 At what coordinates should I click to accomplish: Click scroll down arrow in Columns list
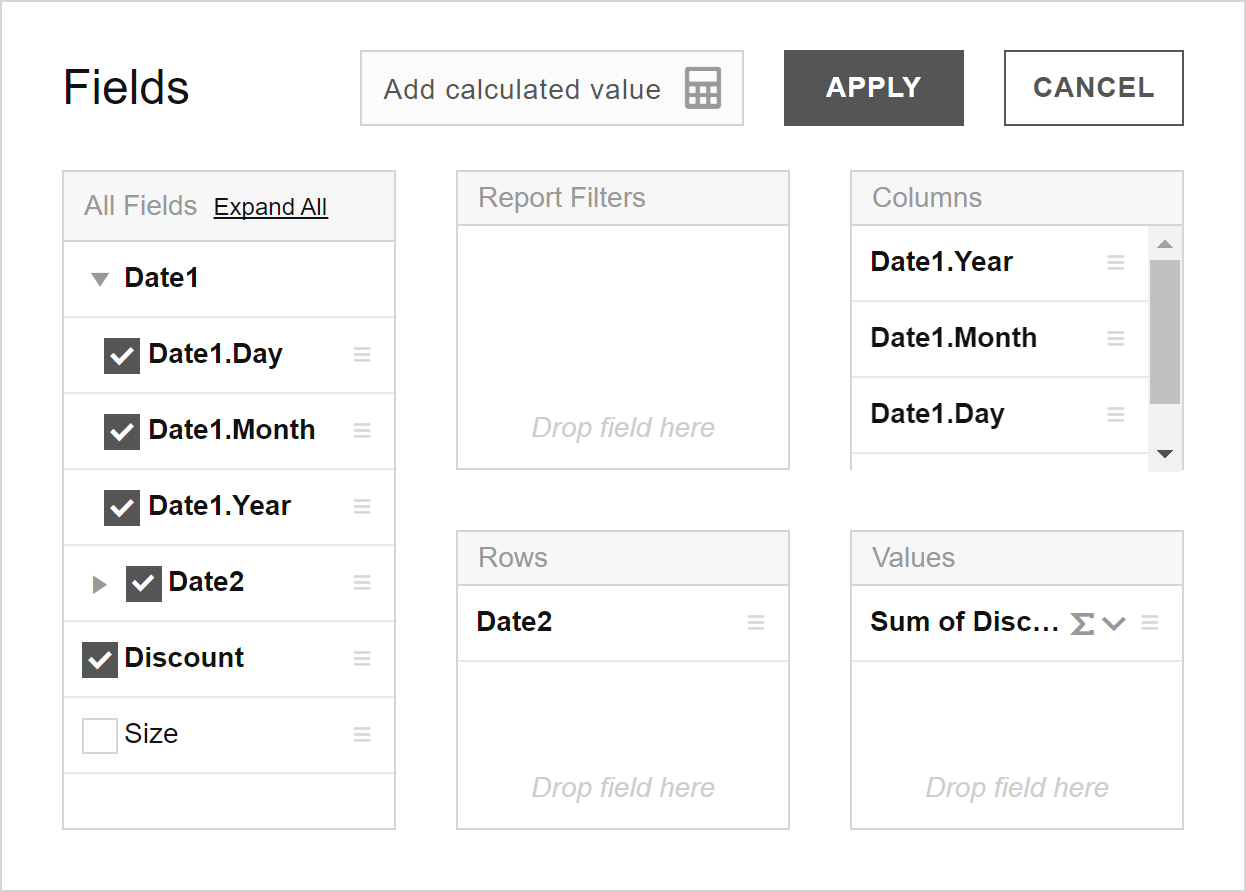(1165, 454)
